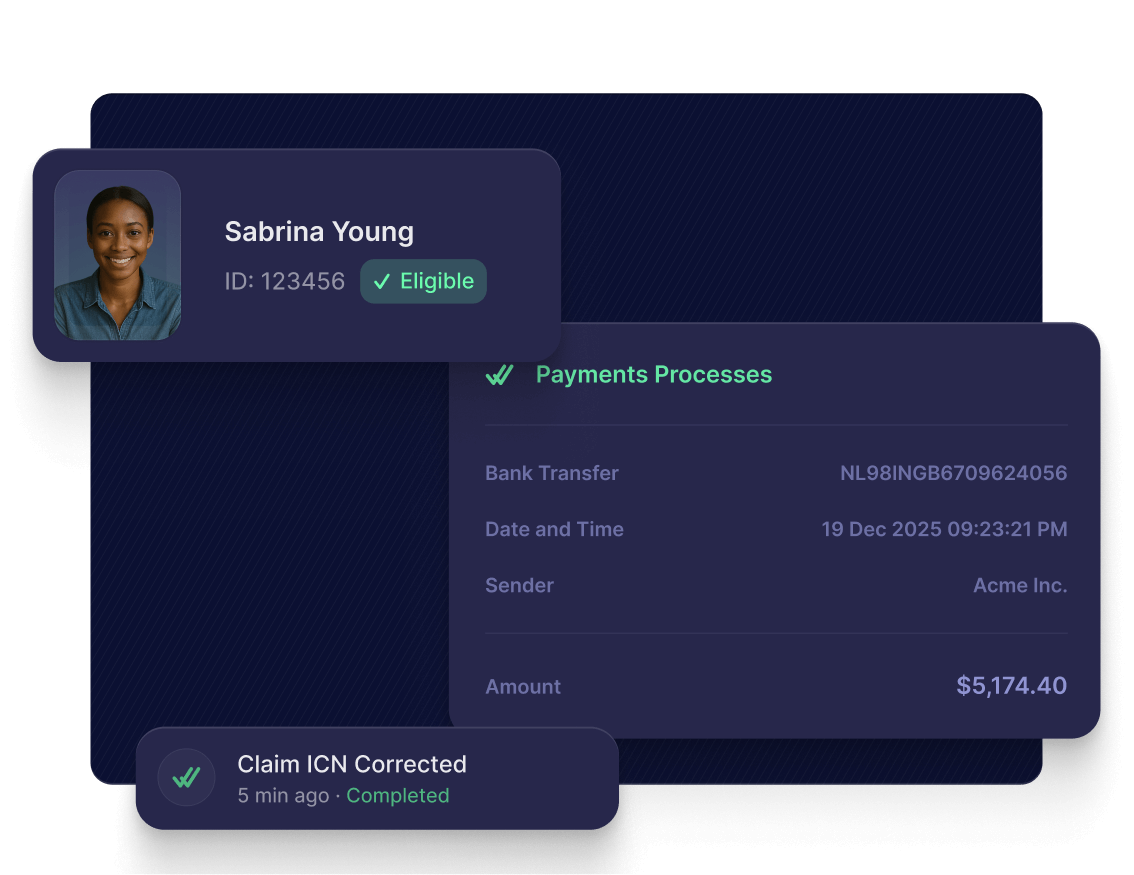Image resolution: width=1134 pixels, height=875 pixels.
Task: Click the ID: 123456 label
Action: click(284, 281)
